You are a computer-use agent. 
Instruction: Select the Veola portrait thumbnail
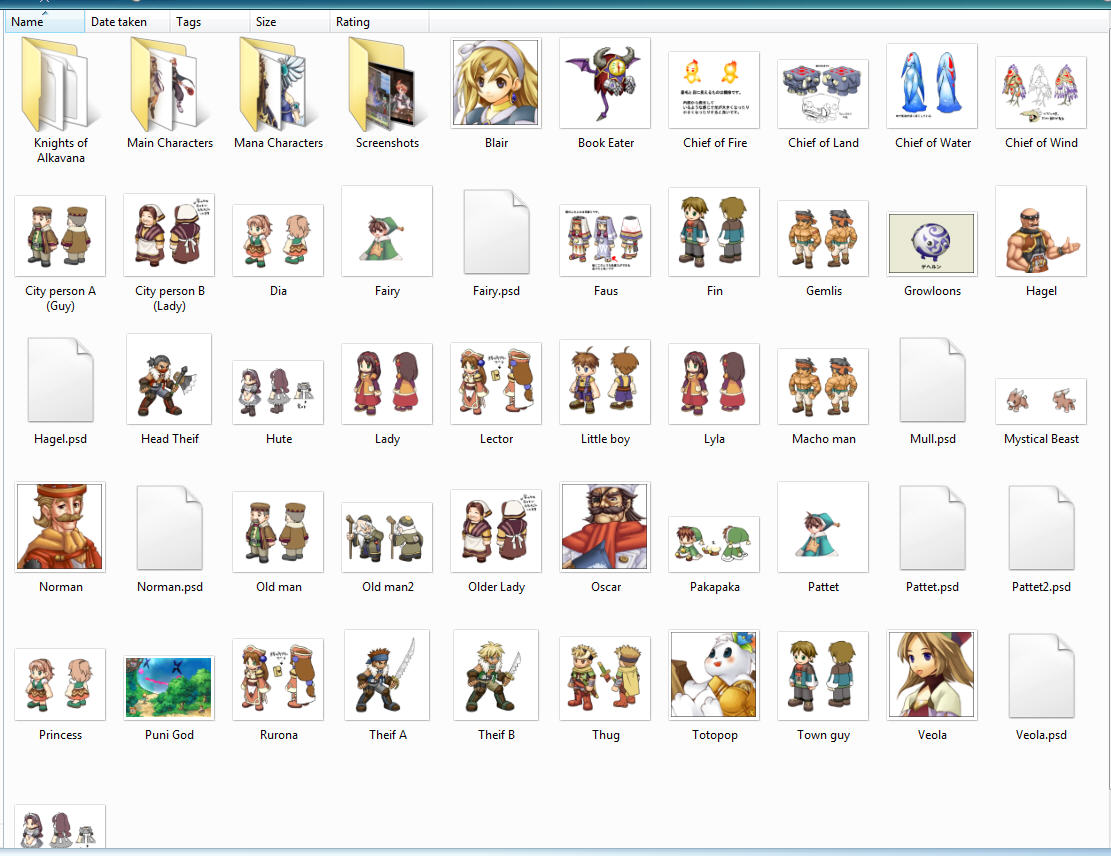point(932,675)
